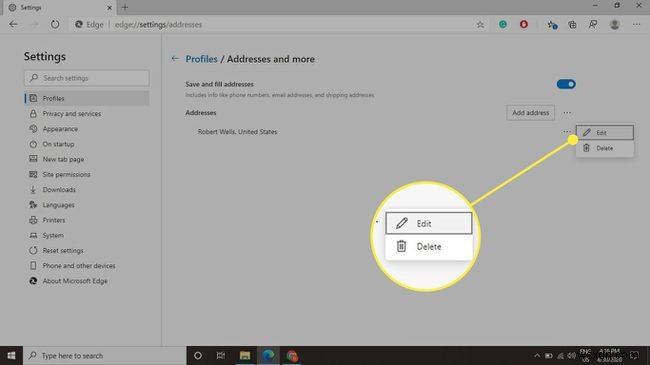
Task: Click the Add address button
Action: pos(530,112)
